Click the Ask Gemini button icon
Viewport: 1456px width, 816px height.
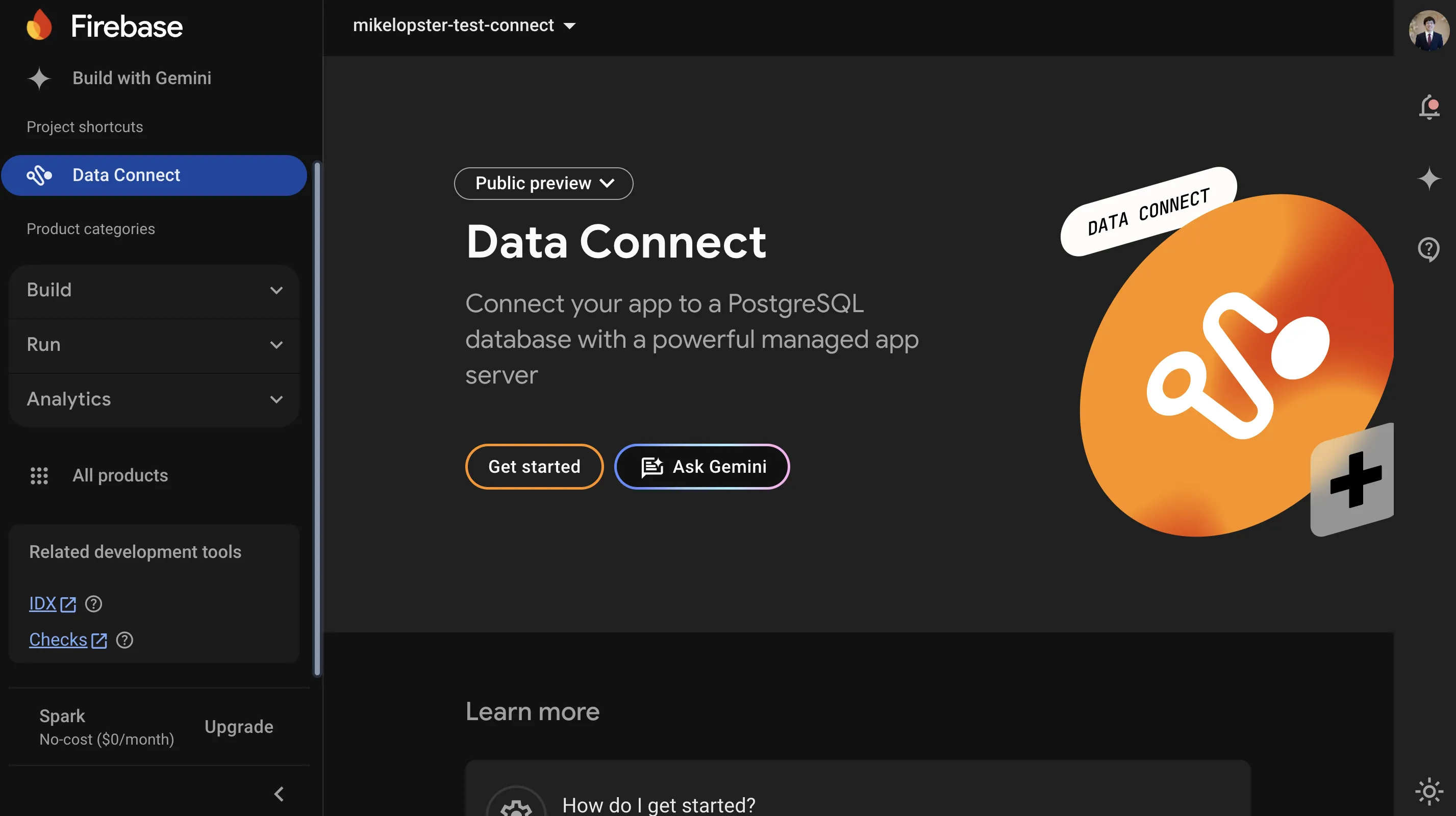coord(651,466)
